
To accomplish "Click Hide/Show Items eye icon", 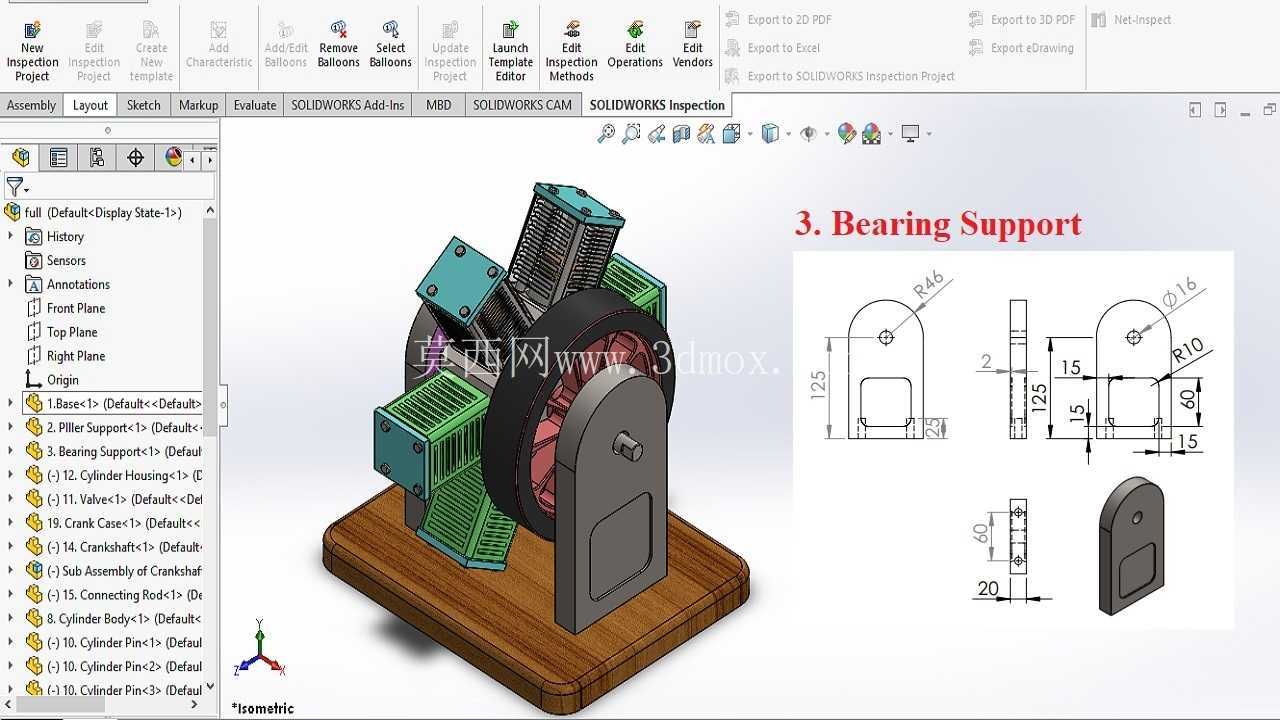I will pyautogui.click(x=809, y=133).
